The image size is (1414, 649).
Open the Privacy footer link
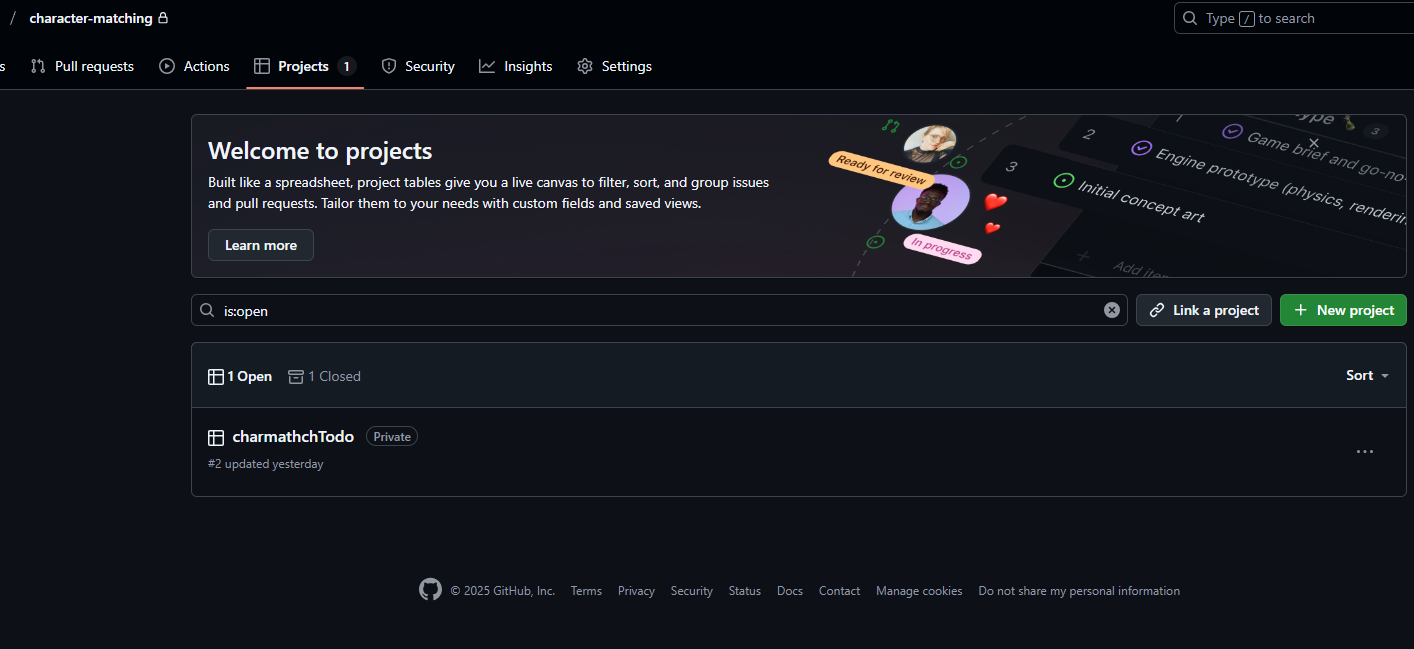pyautogui.click(x=636, y=591)
